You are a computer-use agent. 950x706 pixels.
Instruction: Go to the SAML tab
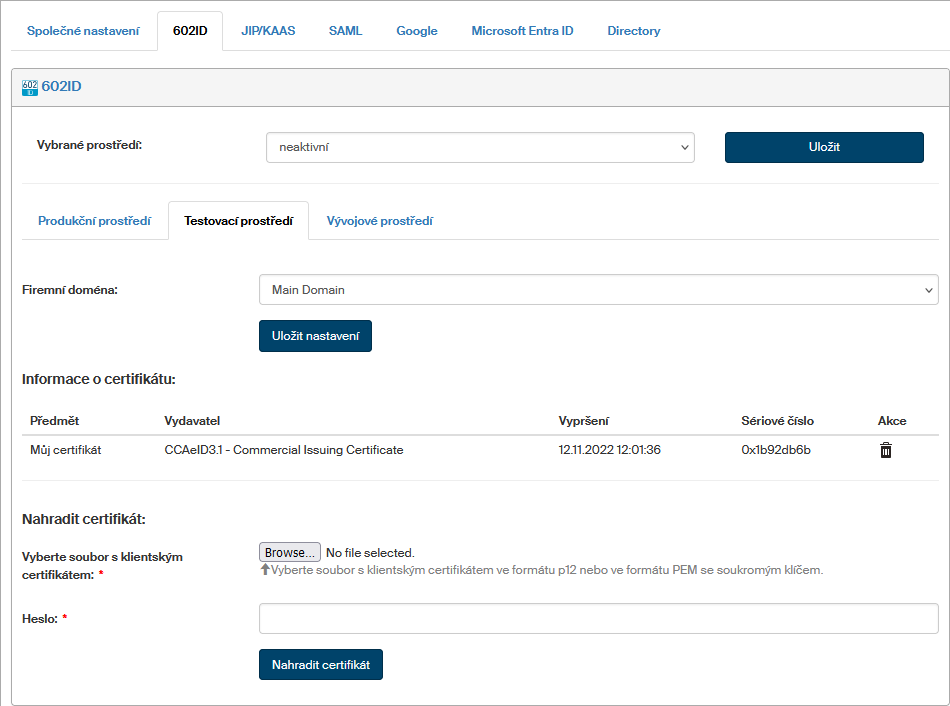coord(345,31)
